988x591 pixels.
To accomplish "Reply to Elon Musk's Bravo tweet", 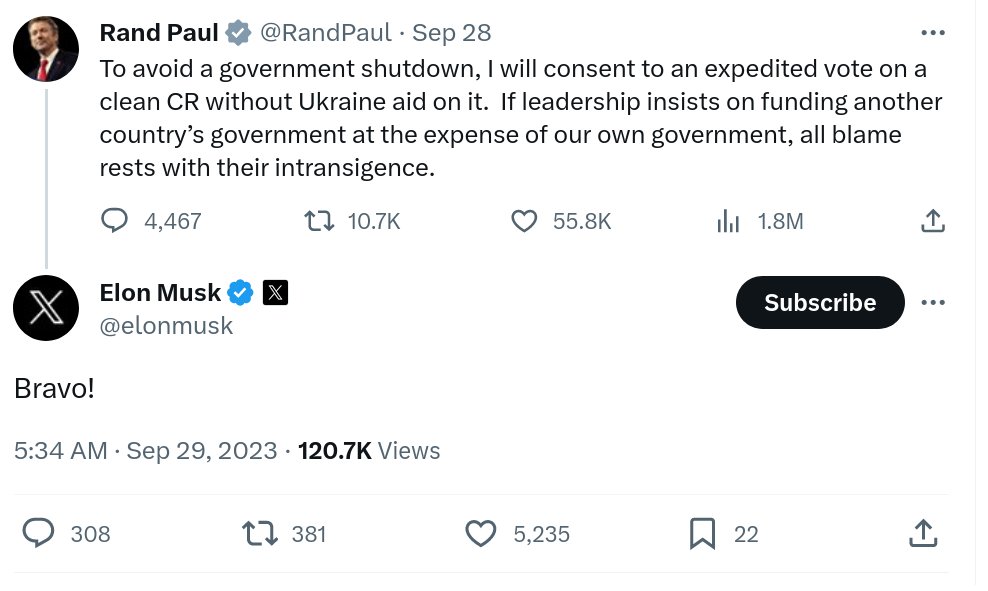I will coord(38,534).
